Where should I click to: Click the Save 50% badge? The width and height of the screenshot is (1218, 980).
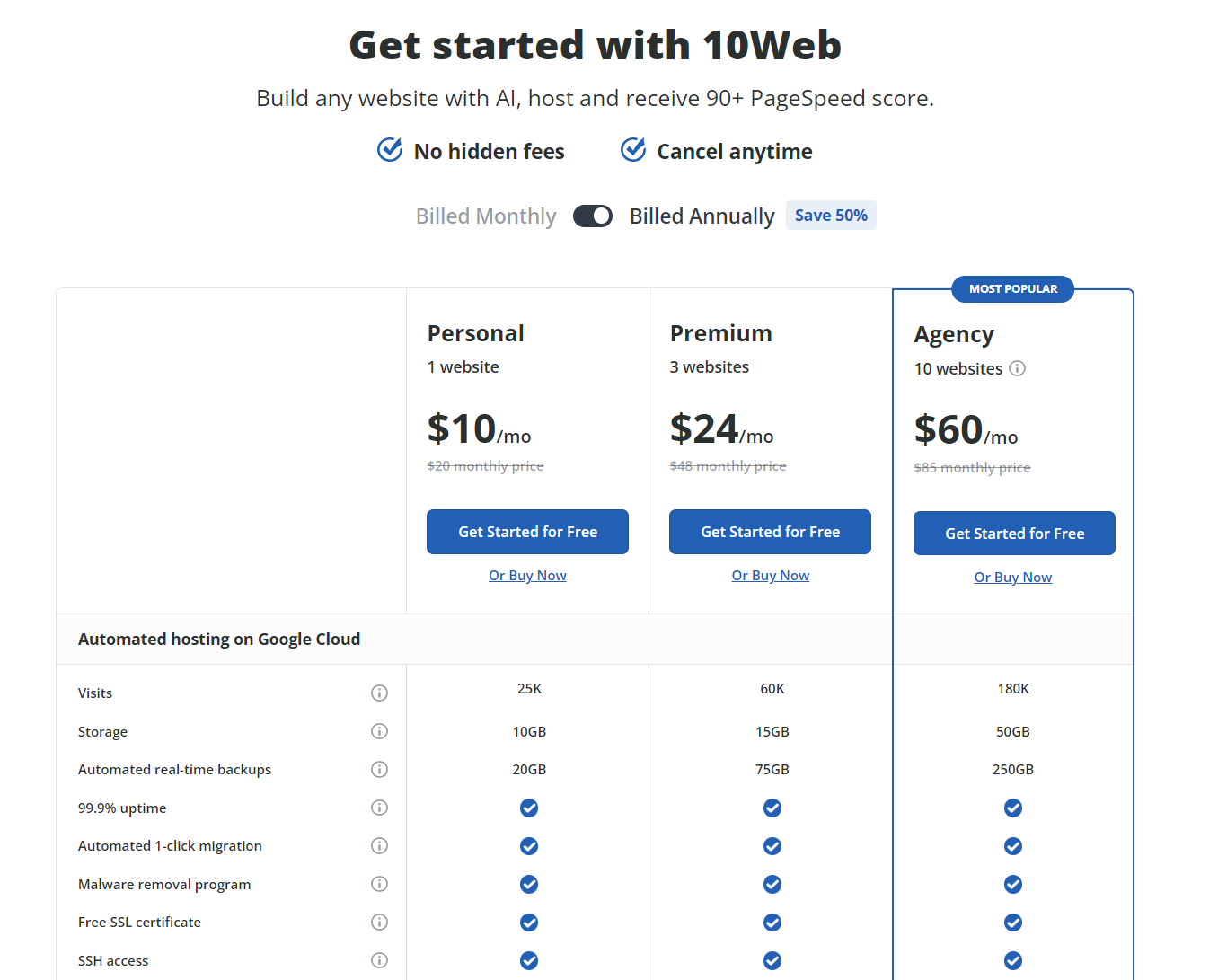830,215
